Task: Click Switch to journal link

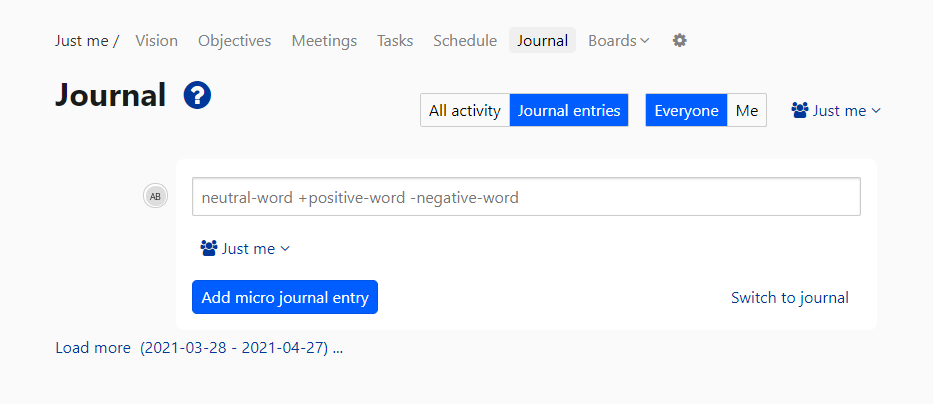Action: (x=789, y=297)
